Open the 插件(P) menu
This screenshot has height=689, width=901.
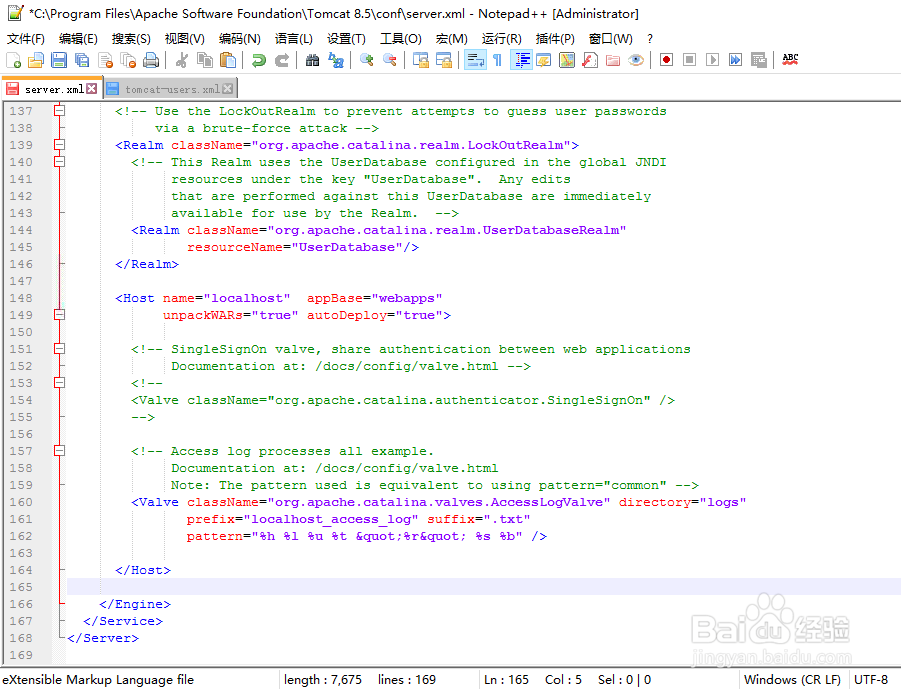pyautogui.click(x=555, y=39)
